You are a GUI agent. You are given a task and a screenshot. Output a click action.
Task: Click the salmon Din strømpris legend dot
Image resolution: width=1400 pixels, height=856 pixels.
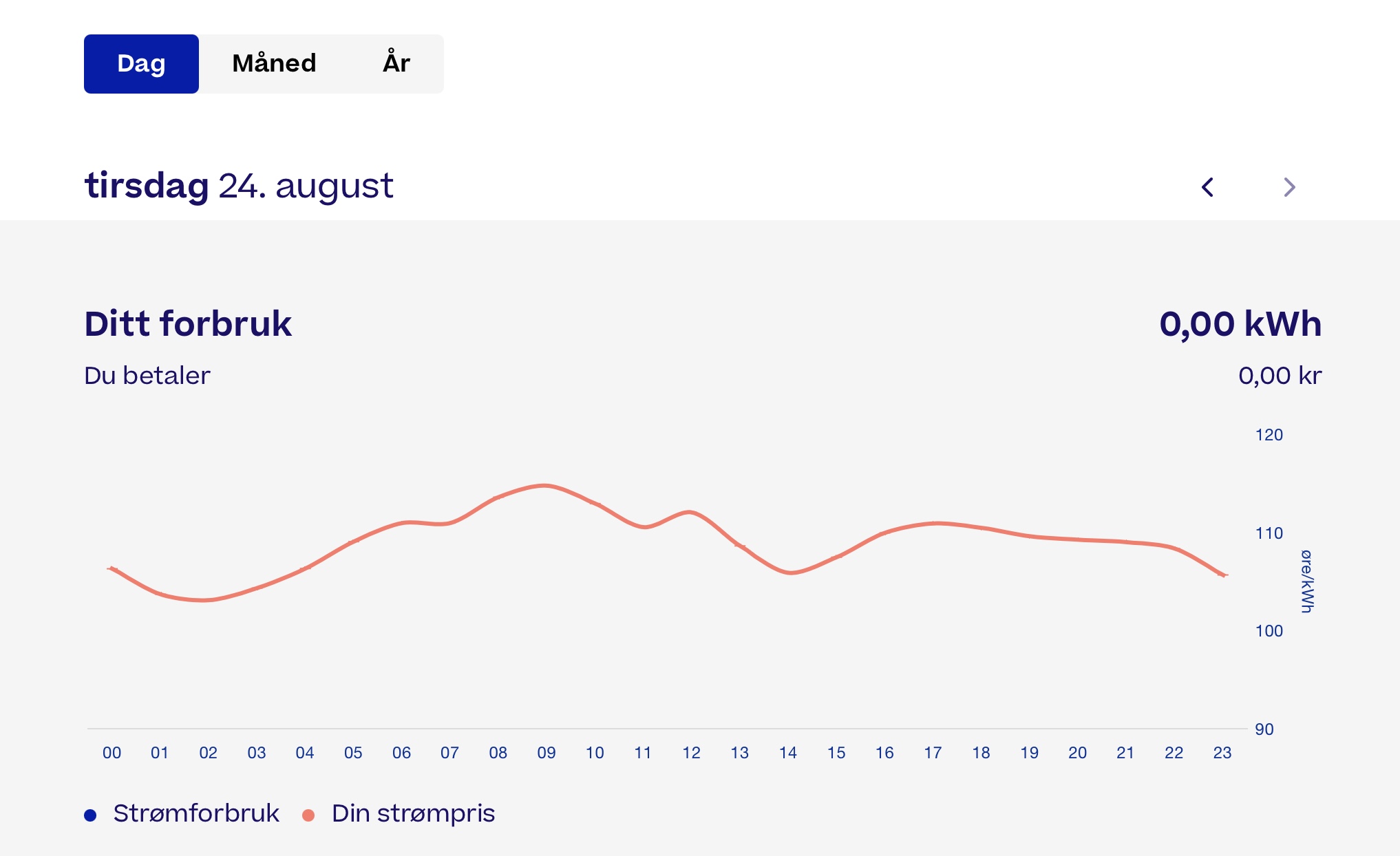tap(308, 815)
